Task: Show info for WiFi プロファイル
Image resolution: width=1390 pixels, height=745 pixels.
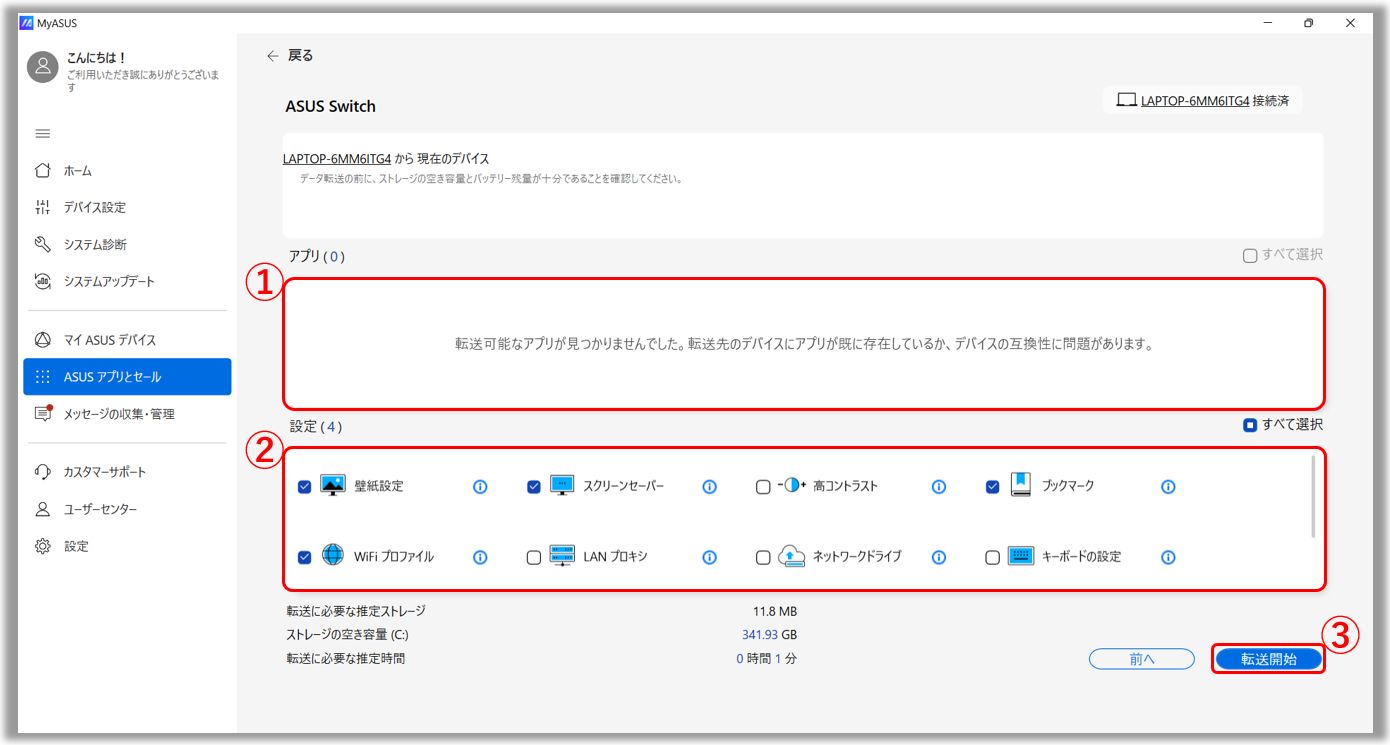Action: click(x=480, y=558)
